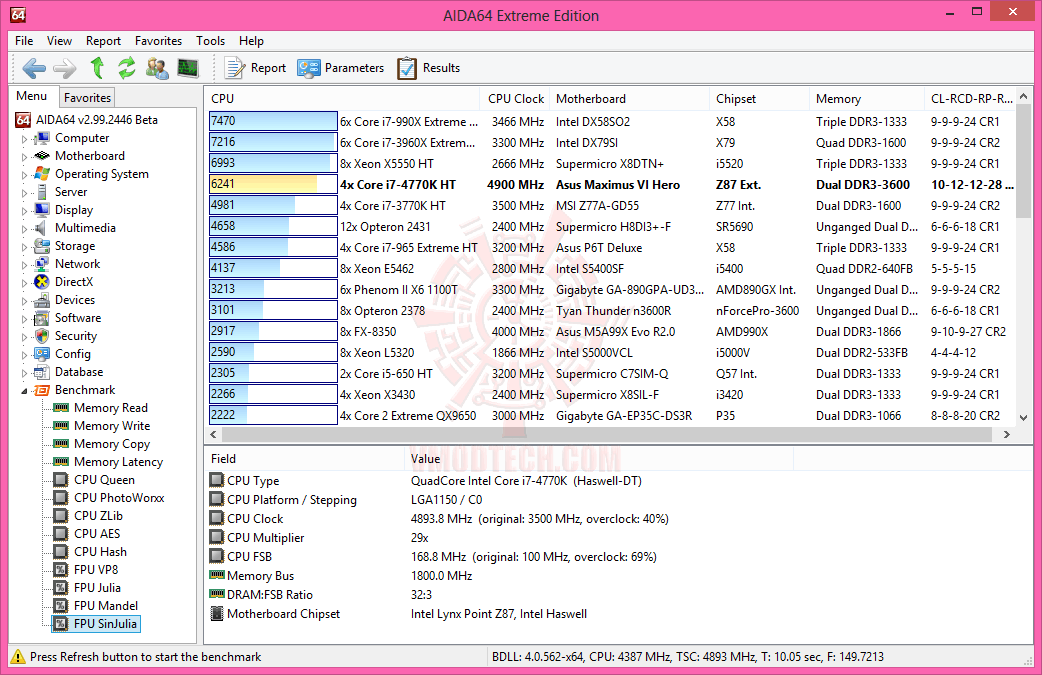Open the File menu
The width and height of the screenshot is (1042, 675).
[x=24, y=41]
